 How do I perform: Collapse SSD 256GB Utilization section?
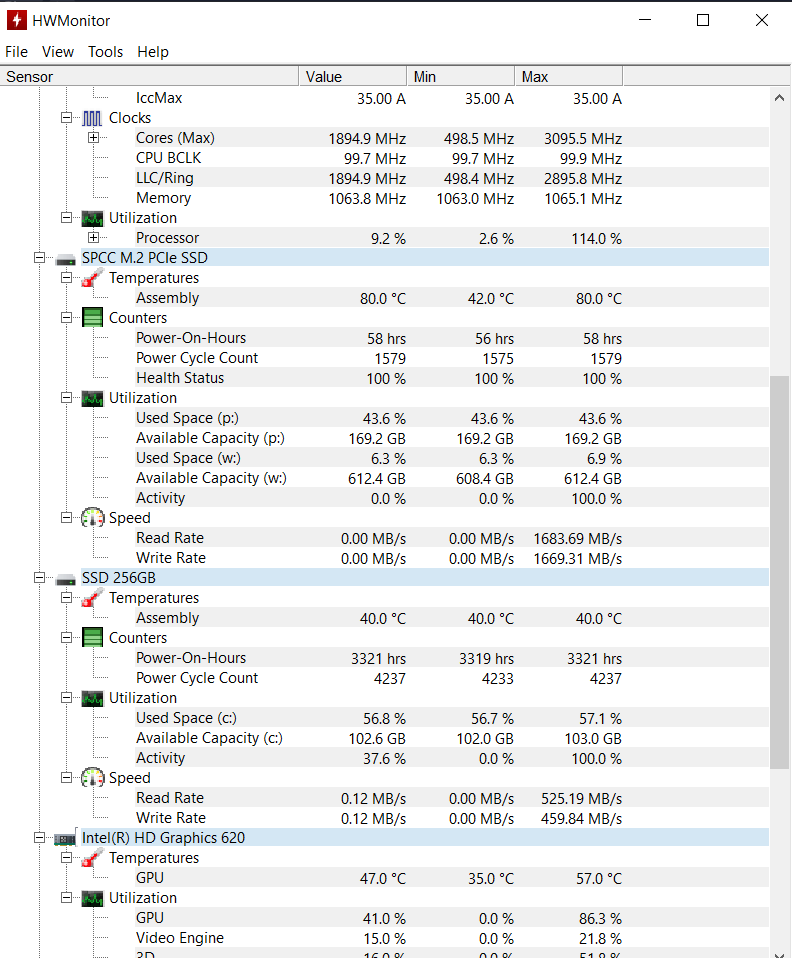pyautogui.click(x=67, y=698)
